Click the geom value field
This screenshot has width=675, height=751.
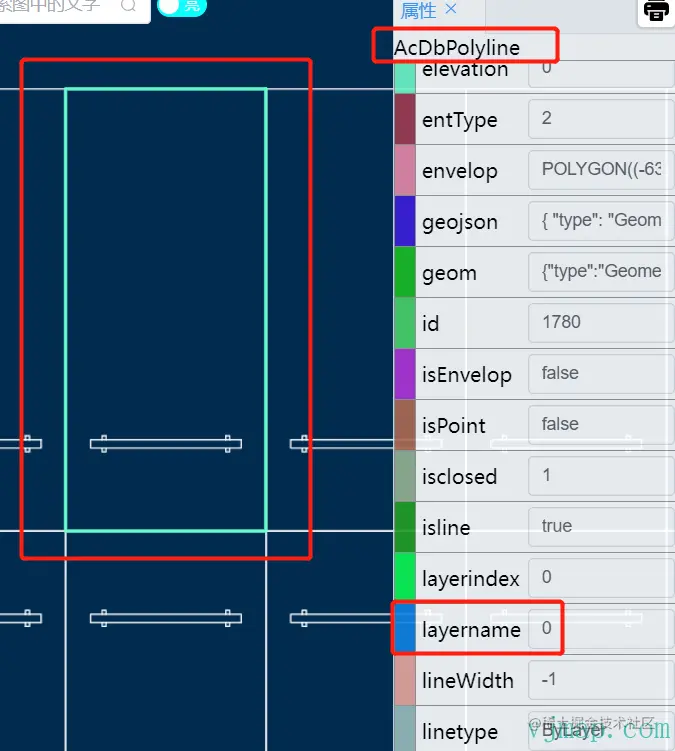601,271
